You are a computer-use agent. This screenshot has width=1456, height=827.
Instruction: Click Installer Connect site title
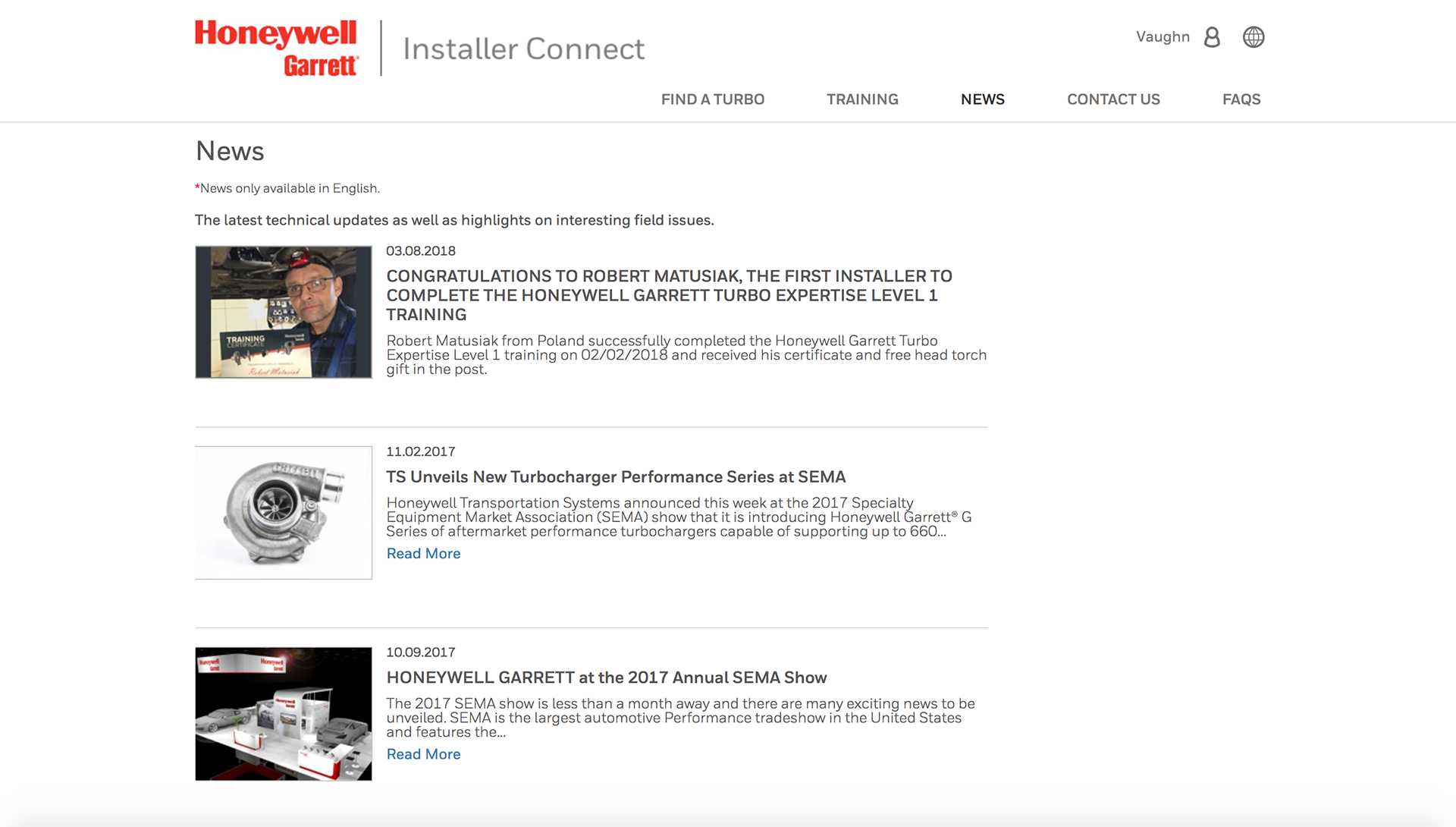pos(523,49)
